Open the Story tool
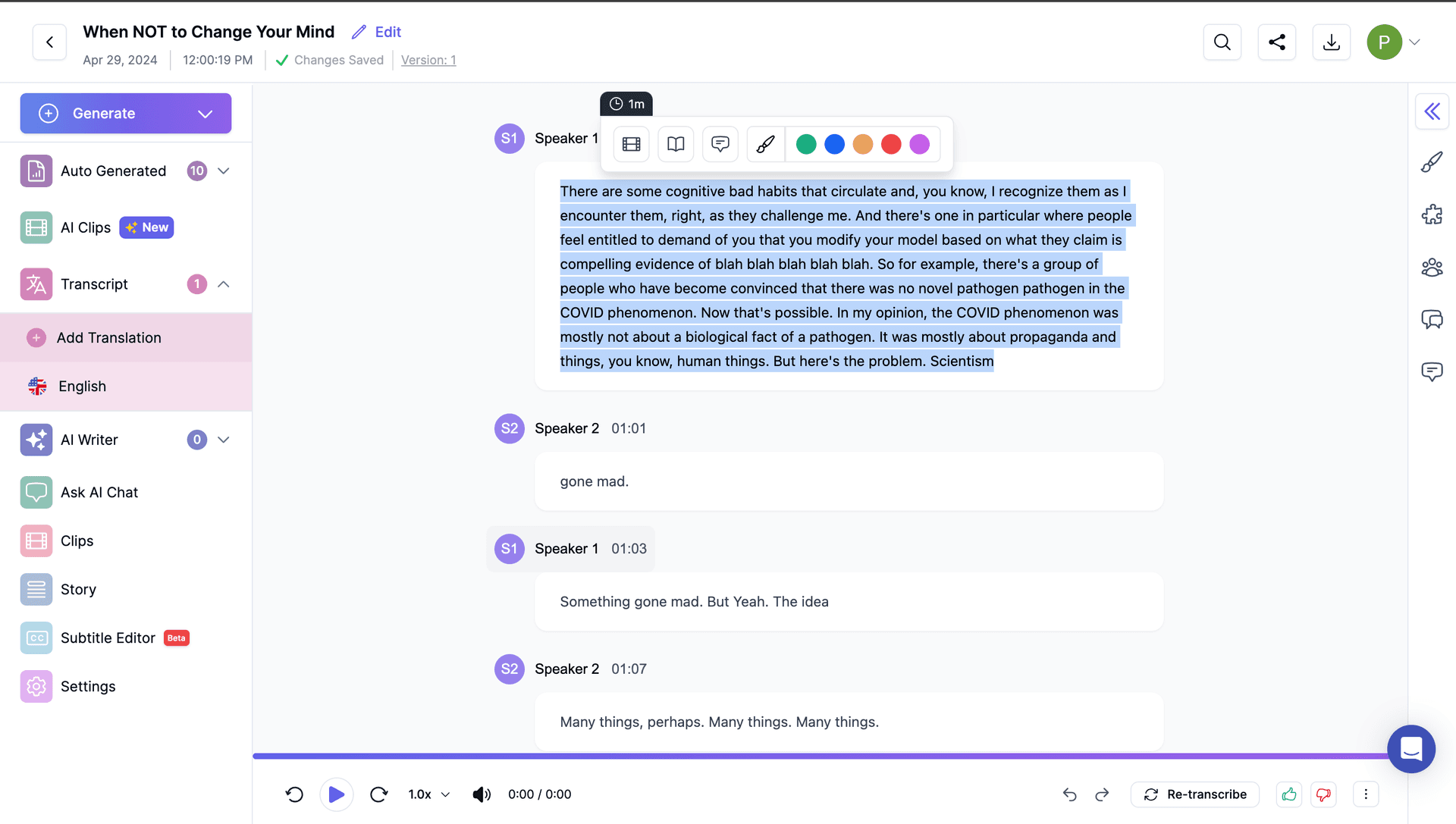The height and width of the screenshot is (824, 1456). coord(78,589)
